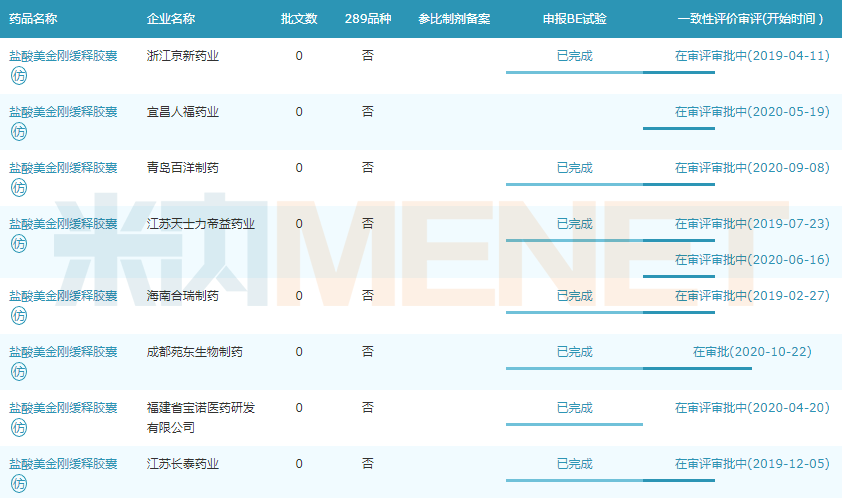Click the 仿 icon in the 海南合瑞制药 row

(19, 315)
